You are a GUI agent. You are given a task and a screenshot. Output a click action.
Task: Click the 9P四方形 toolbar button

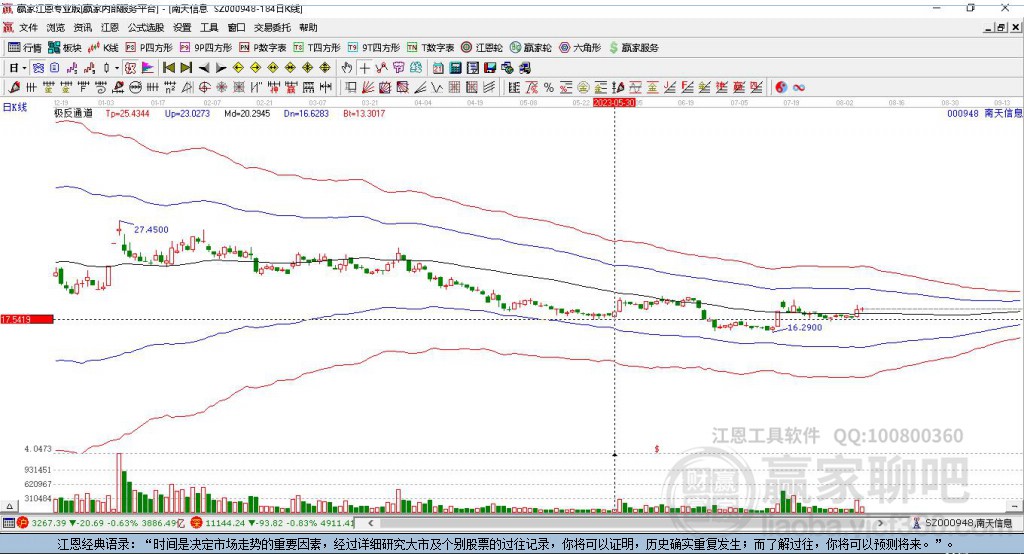[x=206, y=48]
